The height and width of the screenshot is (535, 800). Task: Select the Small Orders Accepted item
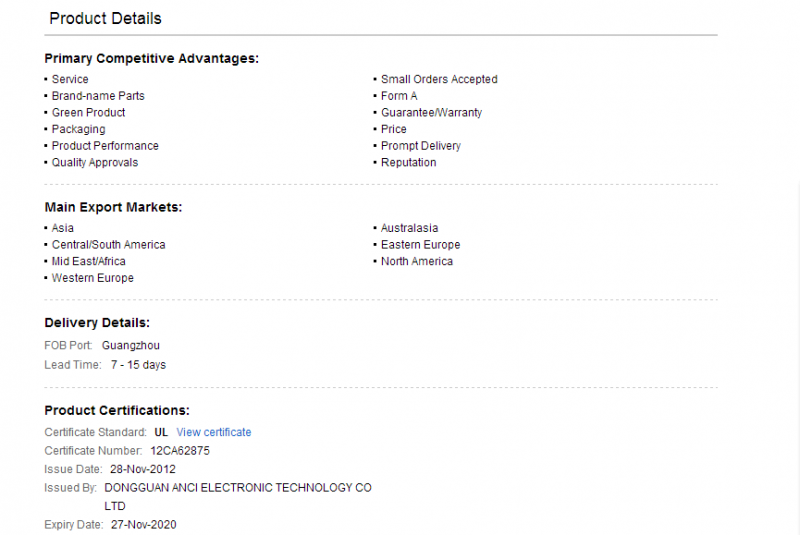pos(439,79)
